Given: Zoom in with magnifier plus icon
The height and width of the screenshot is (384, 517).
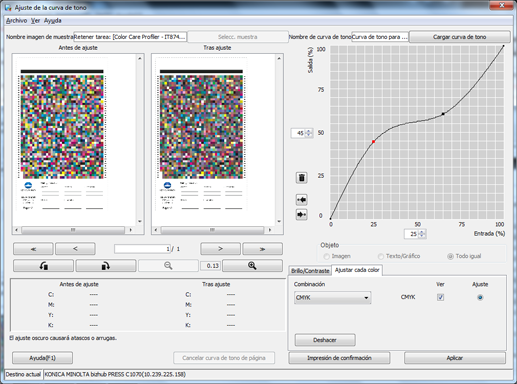Looking at the screenshot, I should tap(252, 266).
